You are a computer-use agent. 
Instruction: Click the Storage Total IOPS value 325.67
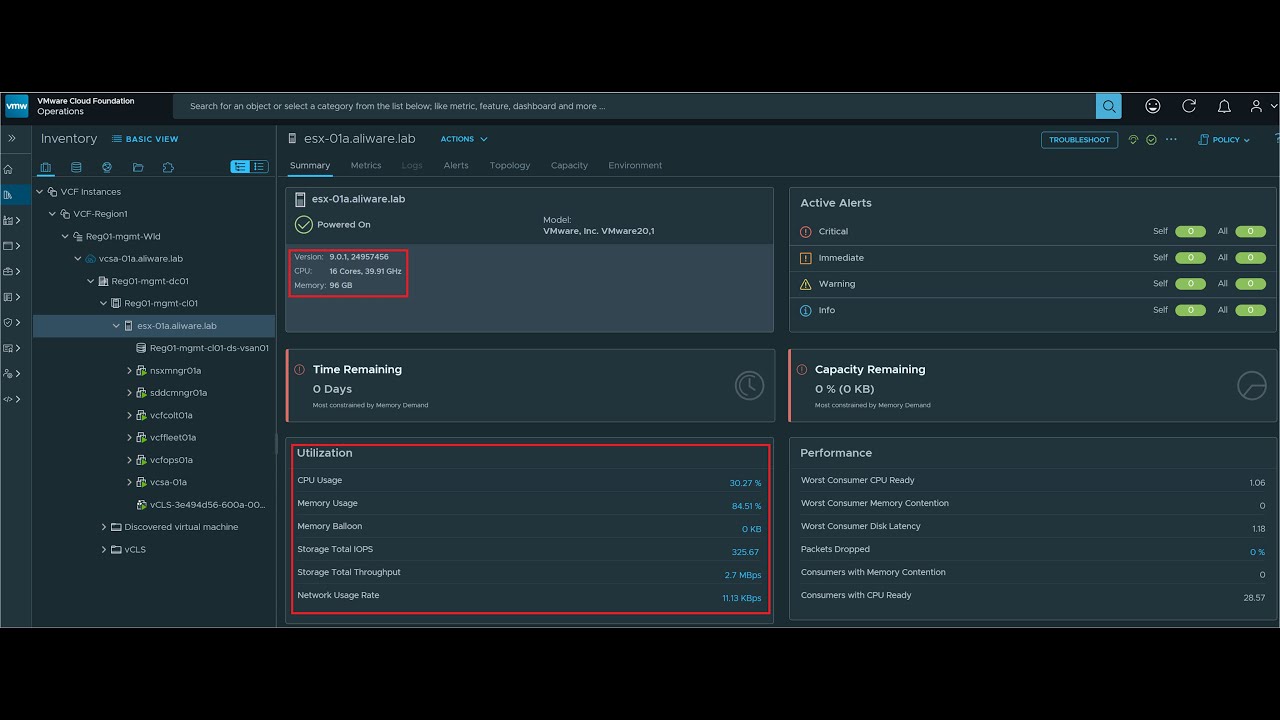click(745, 552)
